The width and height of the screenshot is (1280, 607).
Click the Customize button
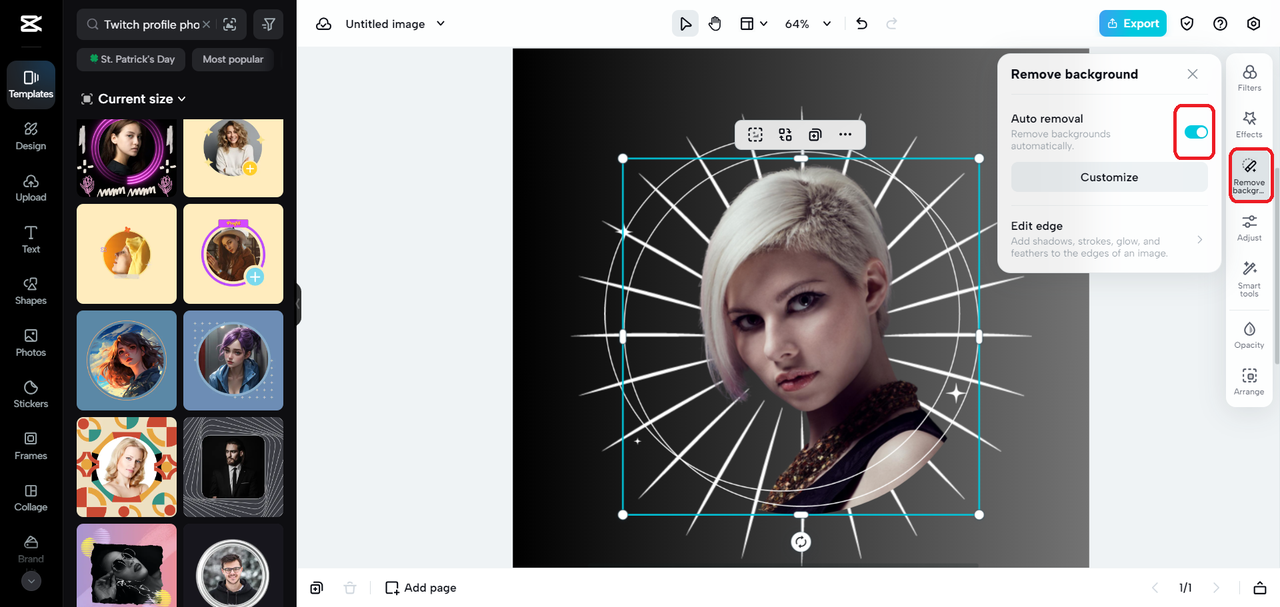(x=1109, y=177)
